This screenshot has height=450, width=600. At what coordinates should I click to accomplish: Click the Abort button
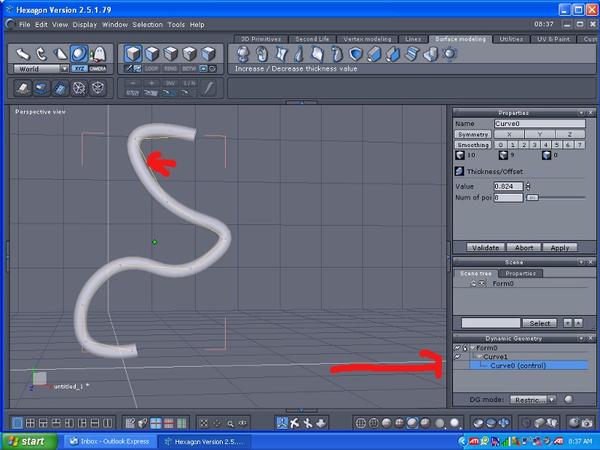coord(523,248)
